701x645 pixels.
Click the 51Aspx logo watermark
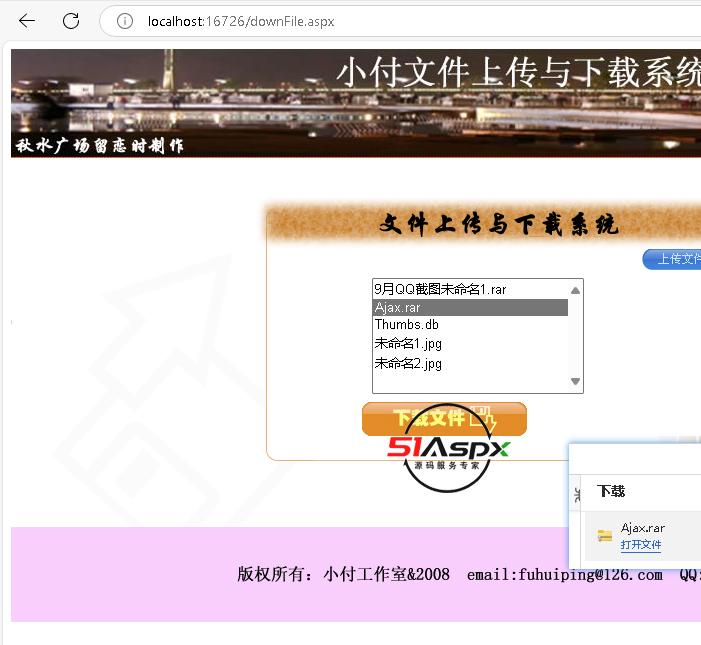(448, 450)
